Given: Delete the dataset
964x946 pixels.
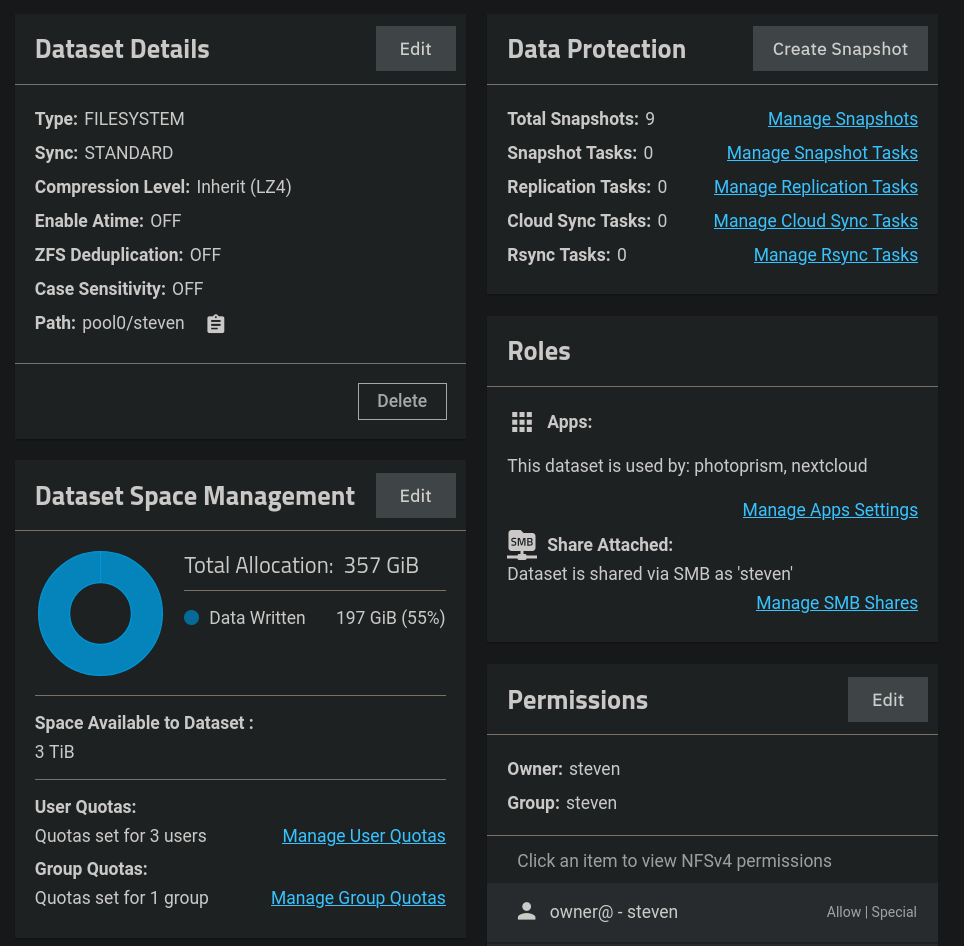Looking at the screenshot, I should [402, 401].
